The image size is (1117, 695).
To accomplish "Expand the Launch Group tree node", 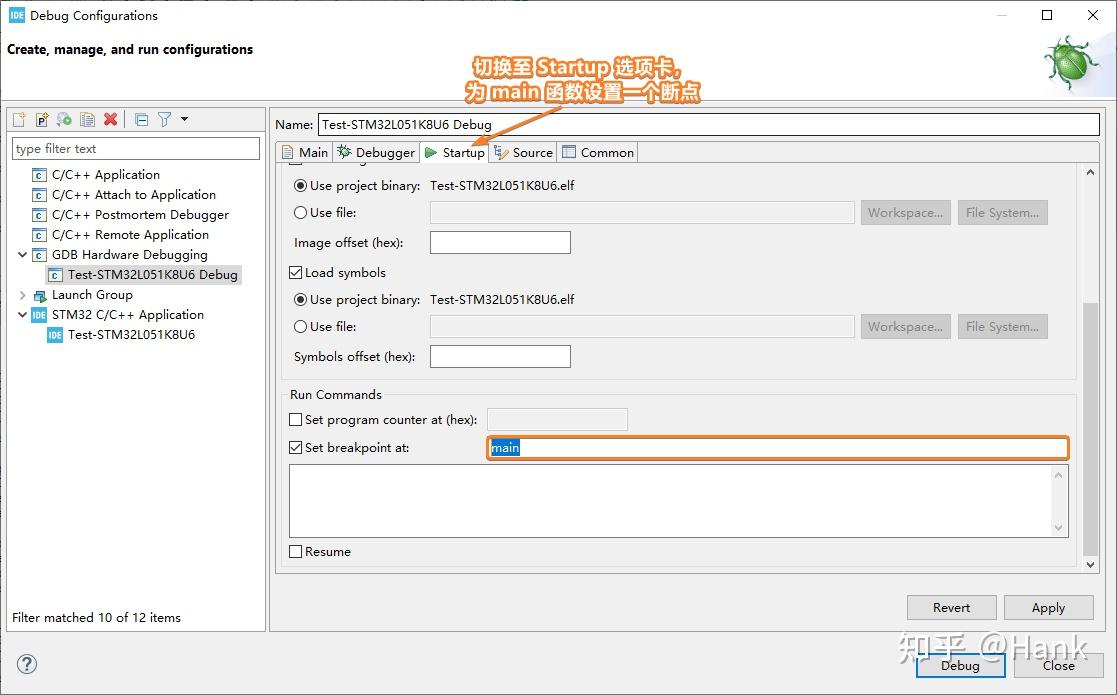I will pos(23,295).
